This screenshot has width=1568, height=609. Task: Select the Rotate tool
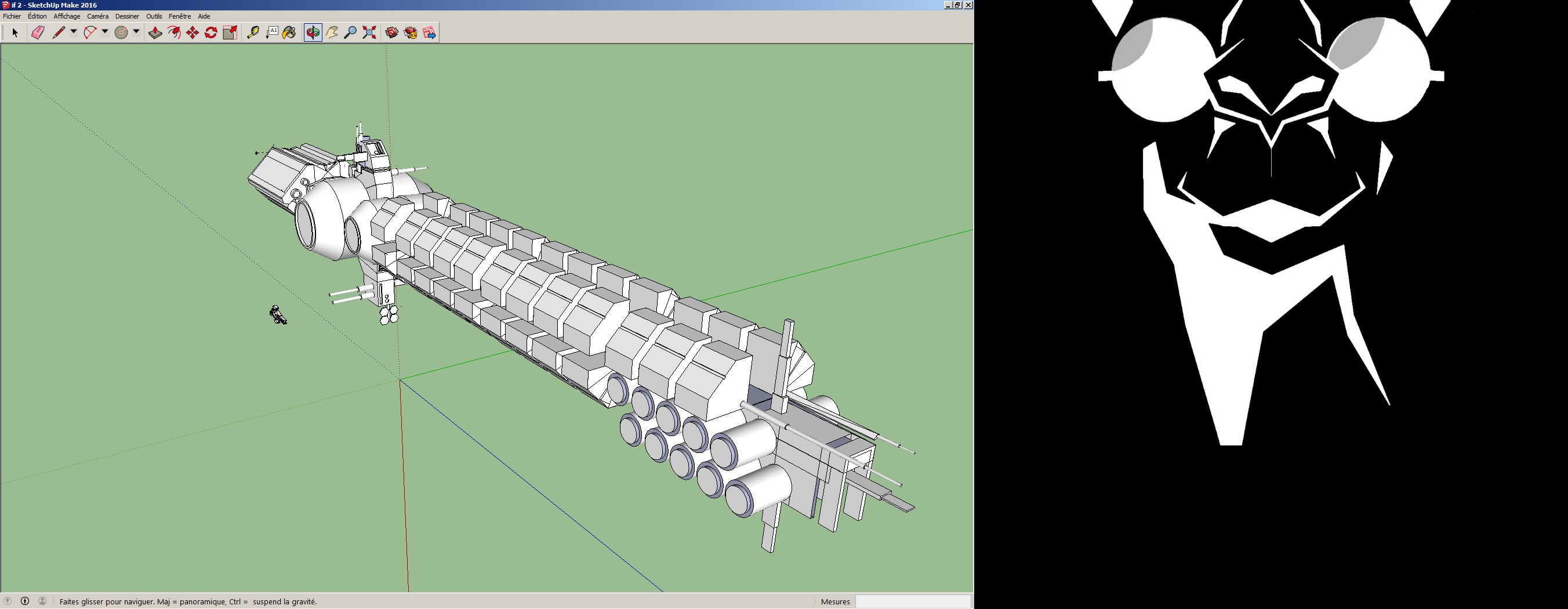pos(211,33)
